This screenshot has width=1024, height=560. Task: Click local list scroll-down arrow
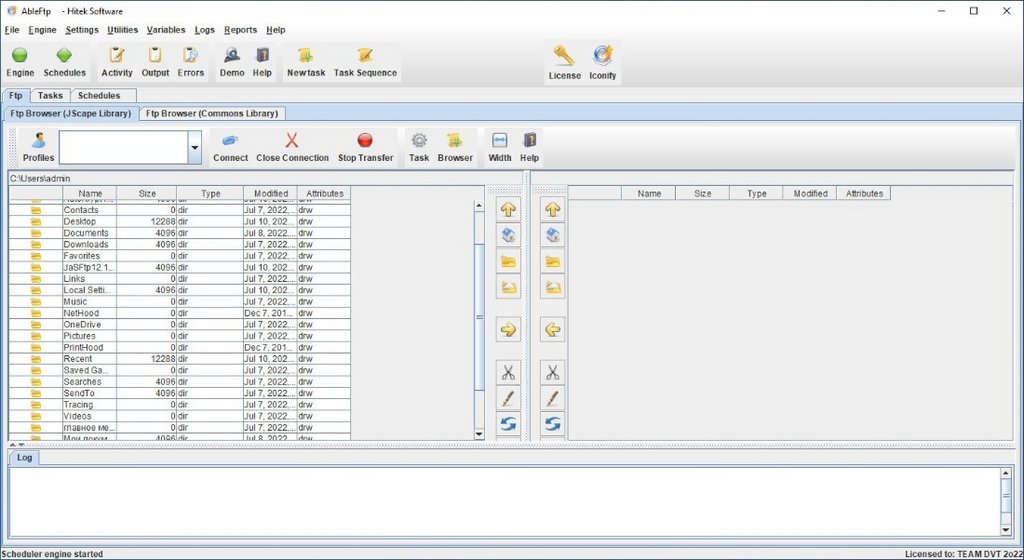[479, 434]
